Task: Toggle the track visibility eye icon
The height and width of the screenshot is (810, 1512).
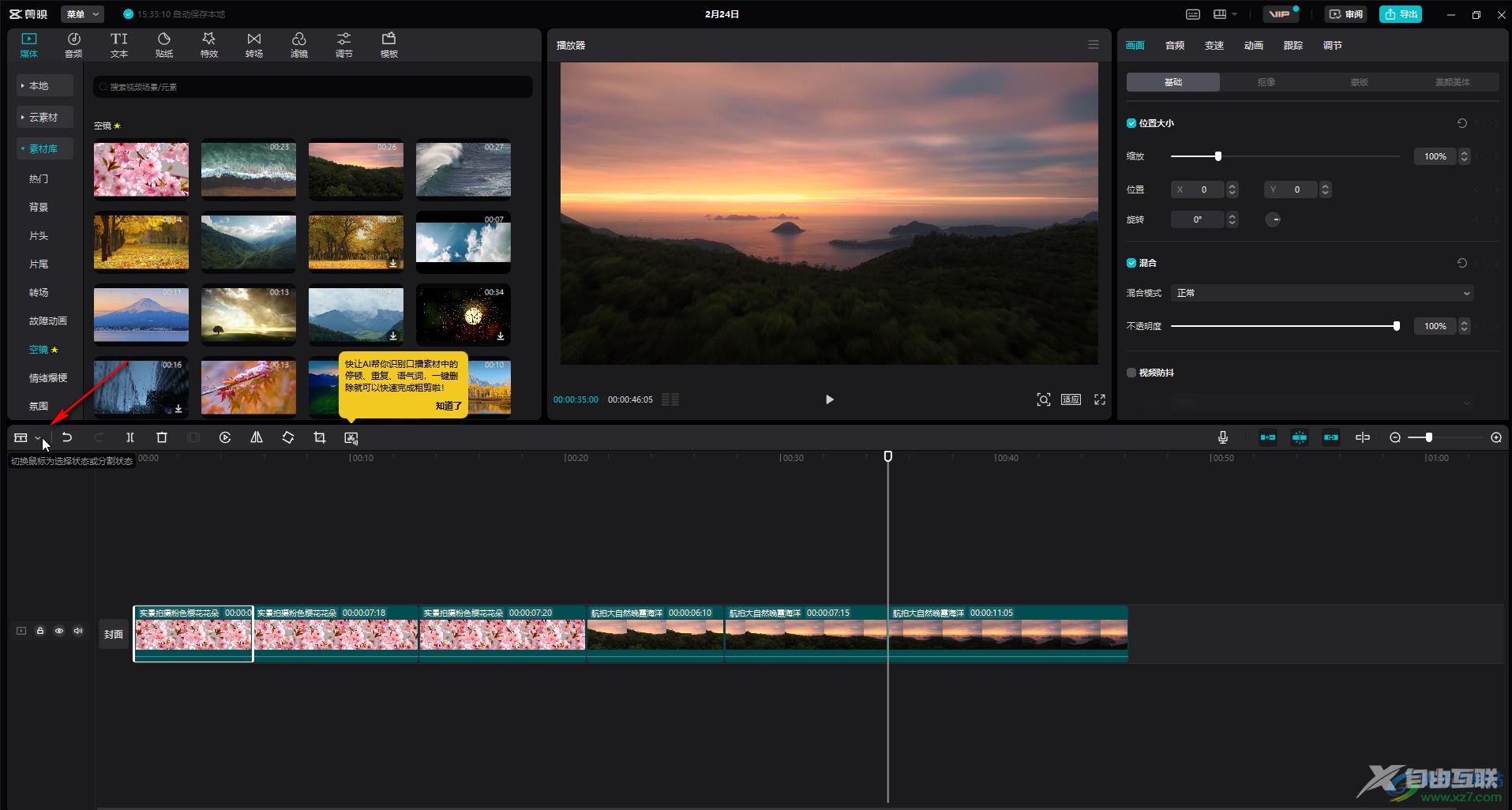Action: click(59, 631)
